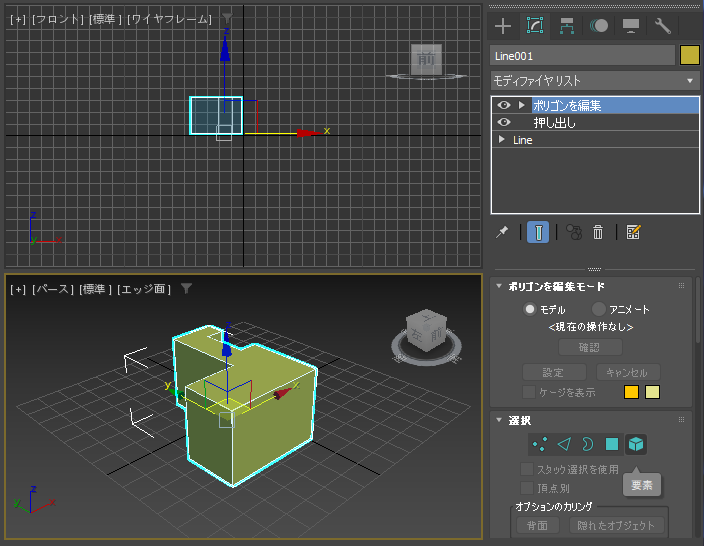Open the [標準] menu in front viewport

(105, 19)
